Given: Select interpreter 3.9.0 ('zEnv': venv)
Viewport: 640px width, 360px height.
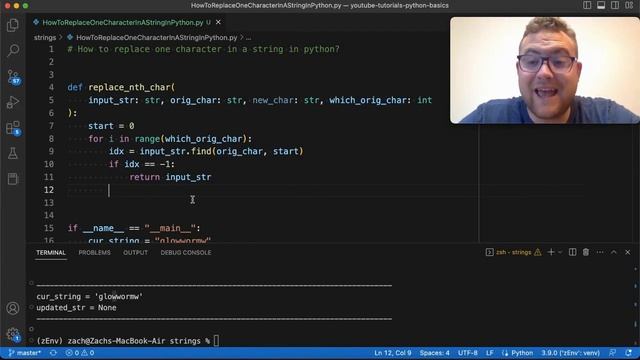Looking at the screenshot, I should click(x=571, y=353).
